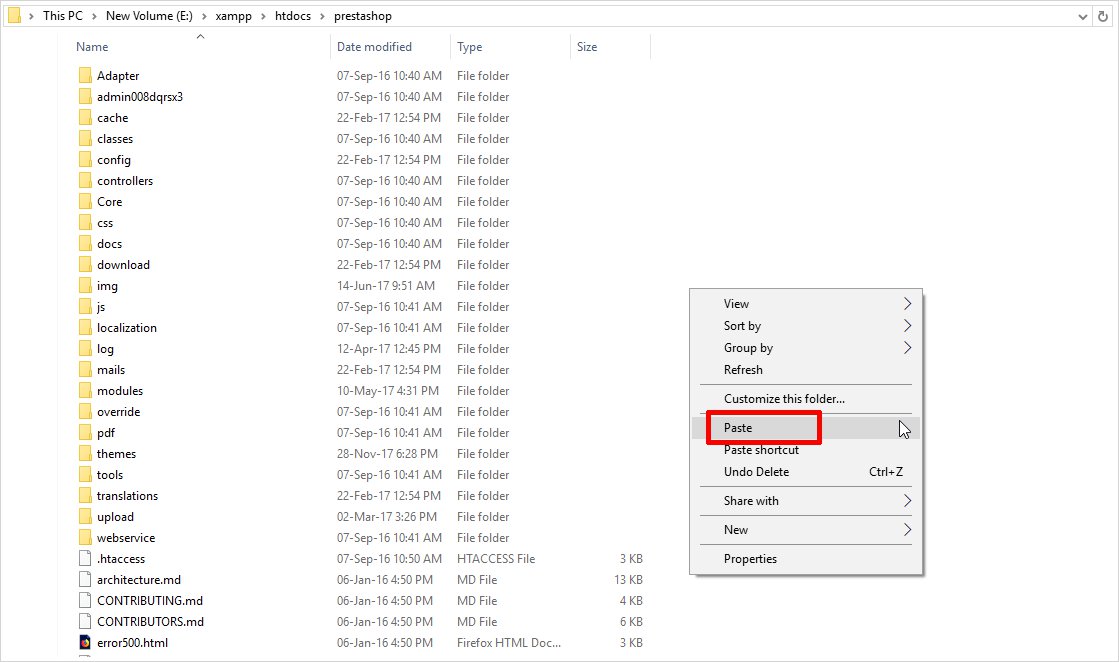Click the 28-Nov-17 6:28 PM date cell
This screenshot has width=1119, height=662.
(x=388, y=454)
